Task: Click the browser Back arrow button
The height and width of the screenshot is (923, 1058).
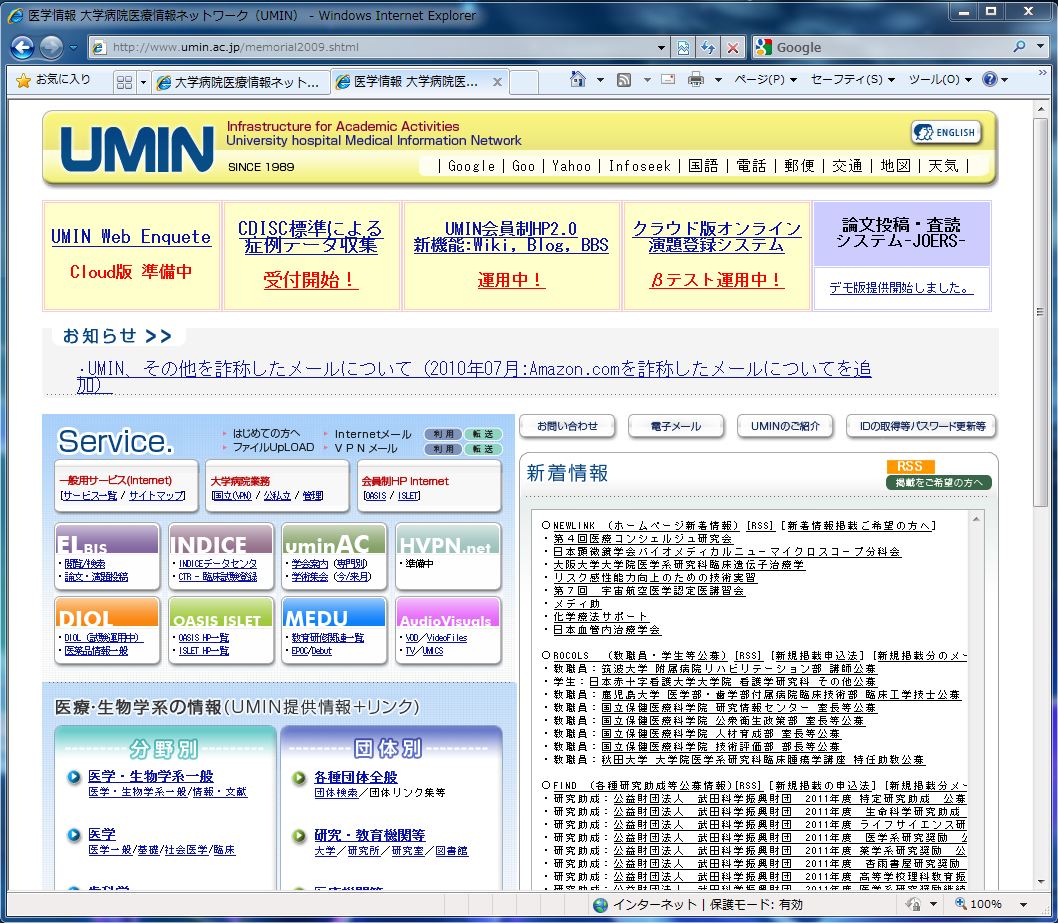Action: [23, 47]
